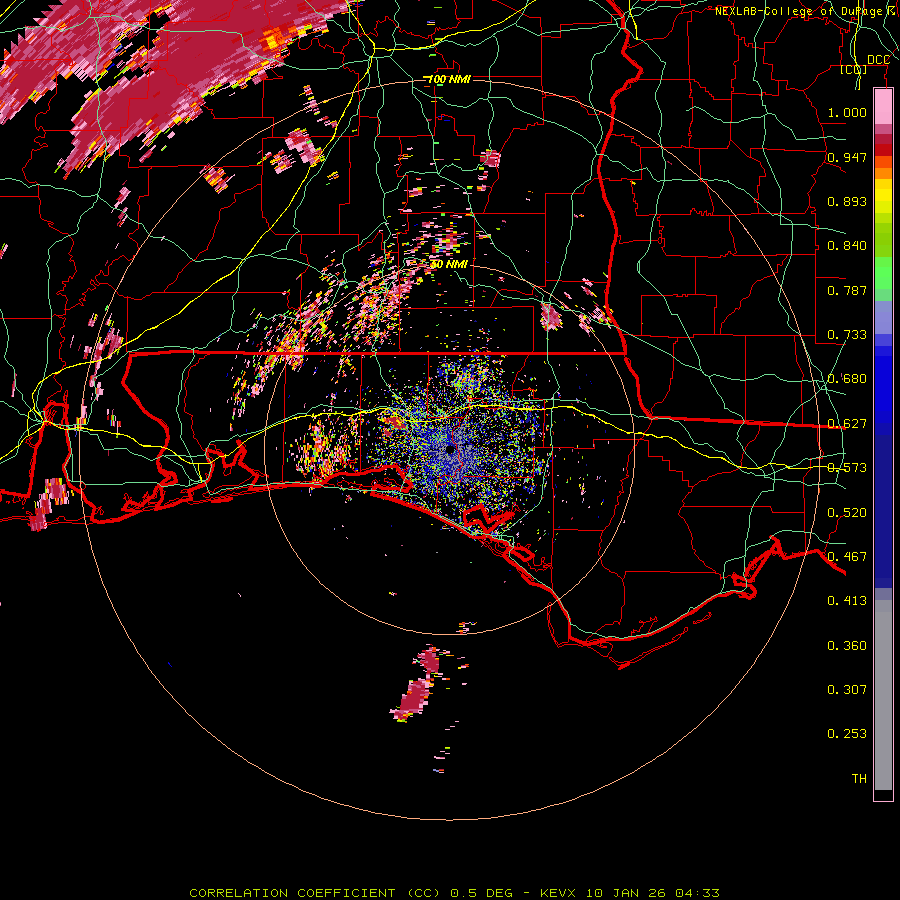Click the [CC] label above color bar
This screenshot has width=900, height=900.
click(x=854, y=69)
